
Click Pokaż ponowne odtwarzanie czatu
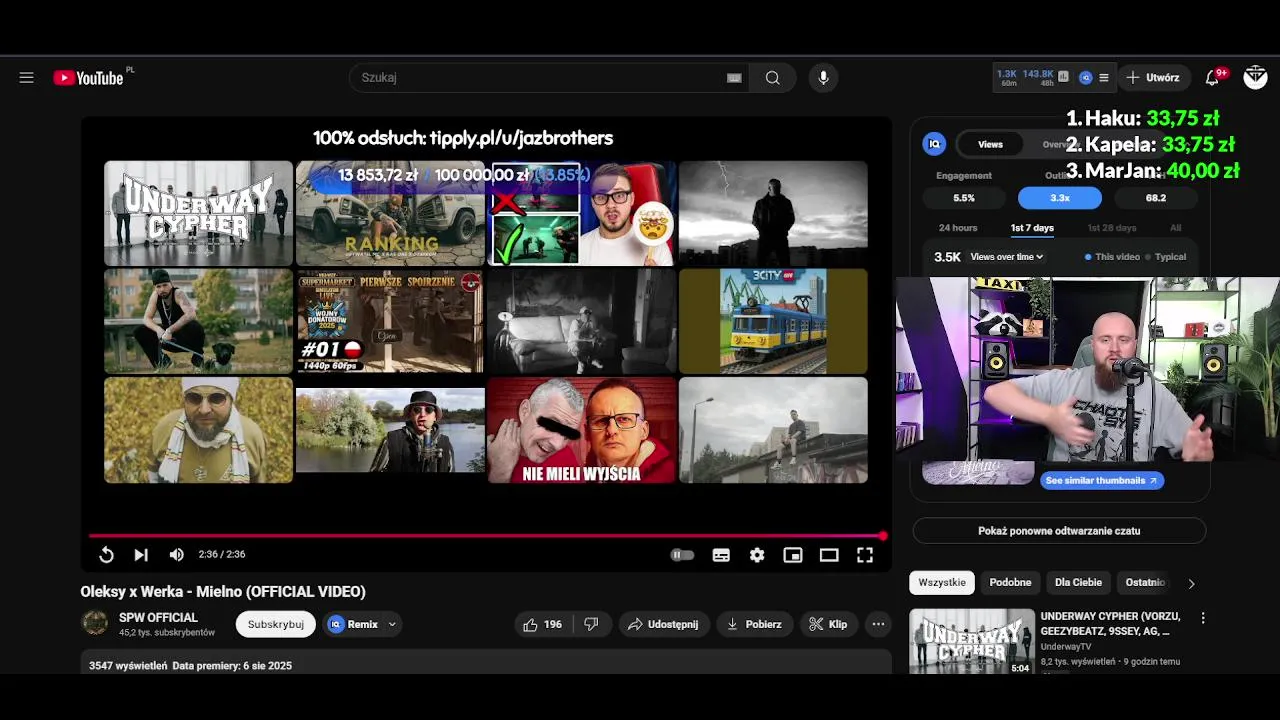(1059, 531)
